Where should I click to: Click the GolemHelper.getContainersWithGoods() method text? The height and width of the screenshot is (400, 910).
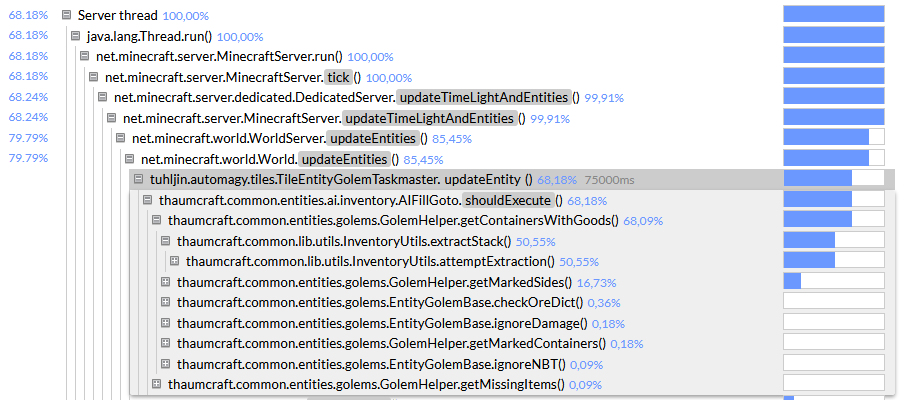pyautogui.click(x=393, y=220)
